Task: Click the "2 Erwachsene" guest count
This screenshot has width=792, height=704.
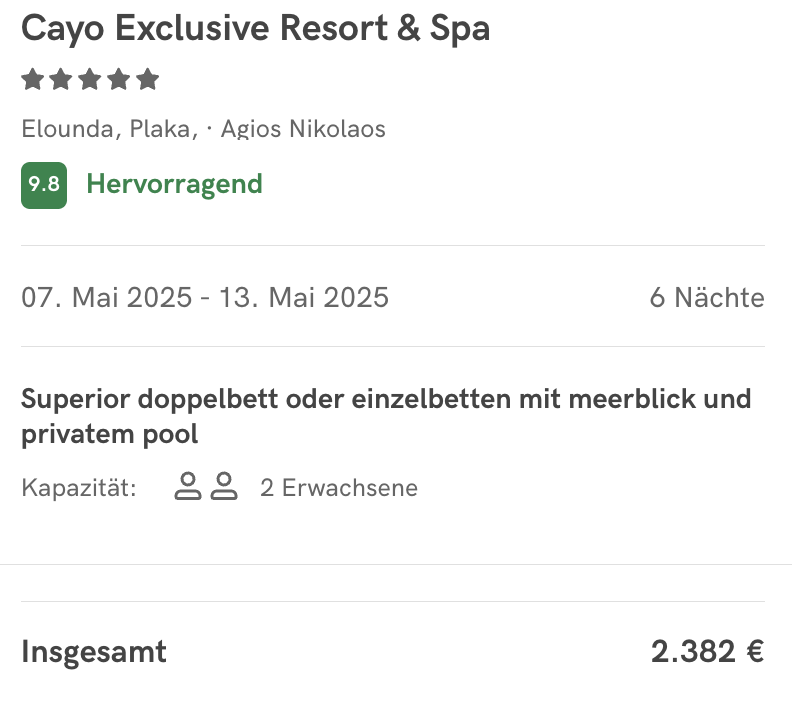Action: [x=338, y=488]
